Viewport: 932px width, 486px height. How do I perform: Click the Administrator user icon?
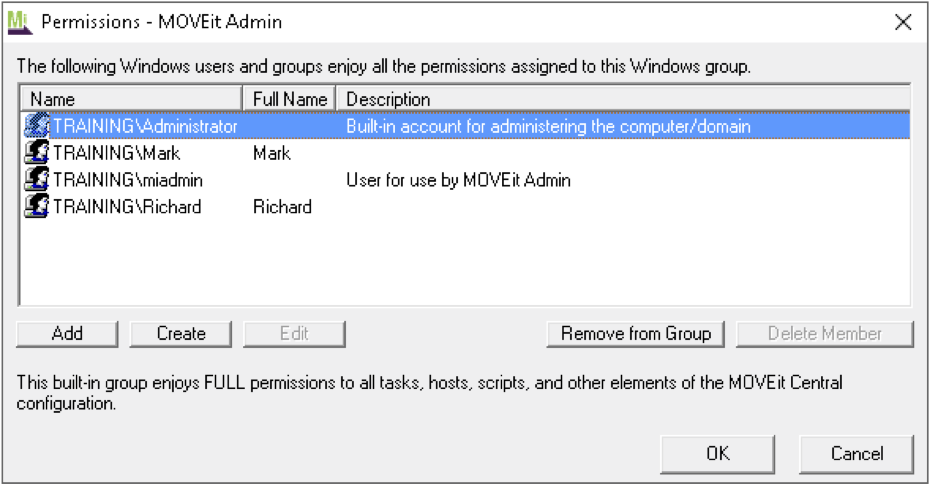(37, 127)
